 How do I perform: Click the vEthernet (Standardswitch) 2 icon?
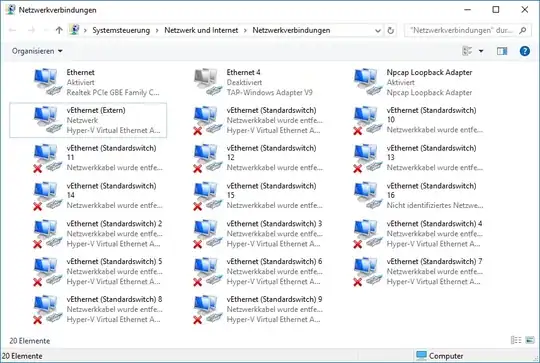point(48,234)
